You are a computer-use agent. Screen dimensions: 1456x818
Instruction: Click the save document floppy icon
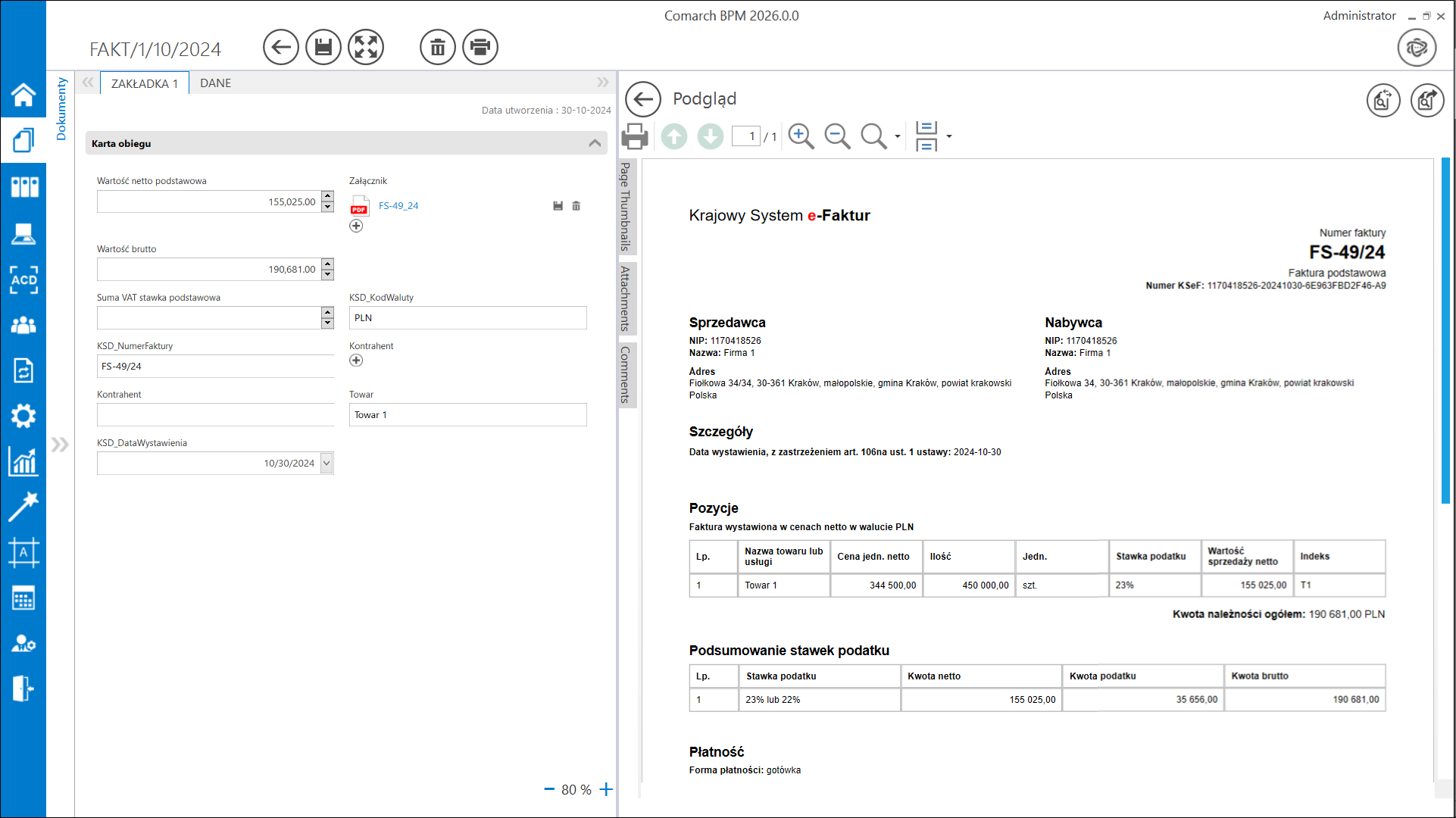[323, 48]
